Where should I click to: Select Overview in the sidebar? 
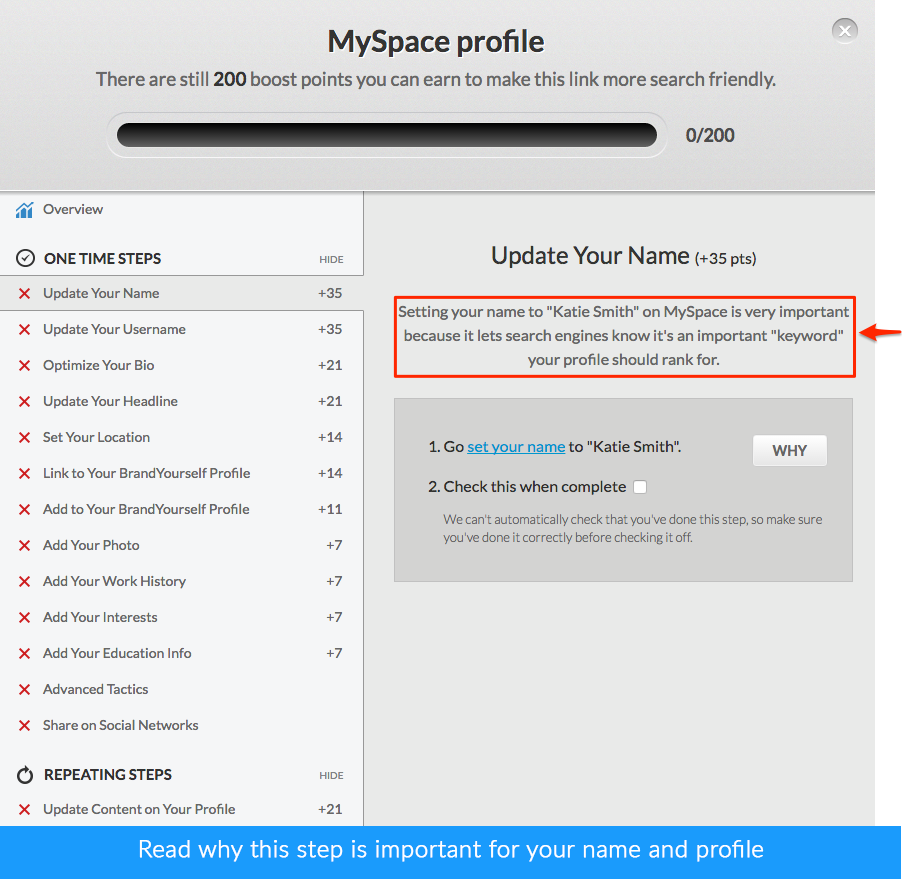click(73, 209)
